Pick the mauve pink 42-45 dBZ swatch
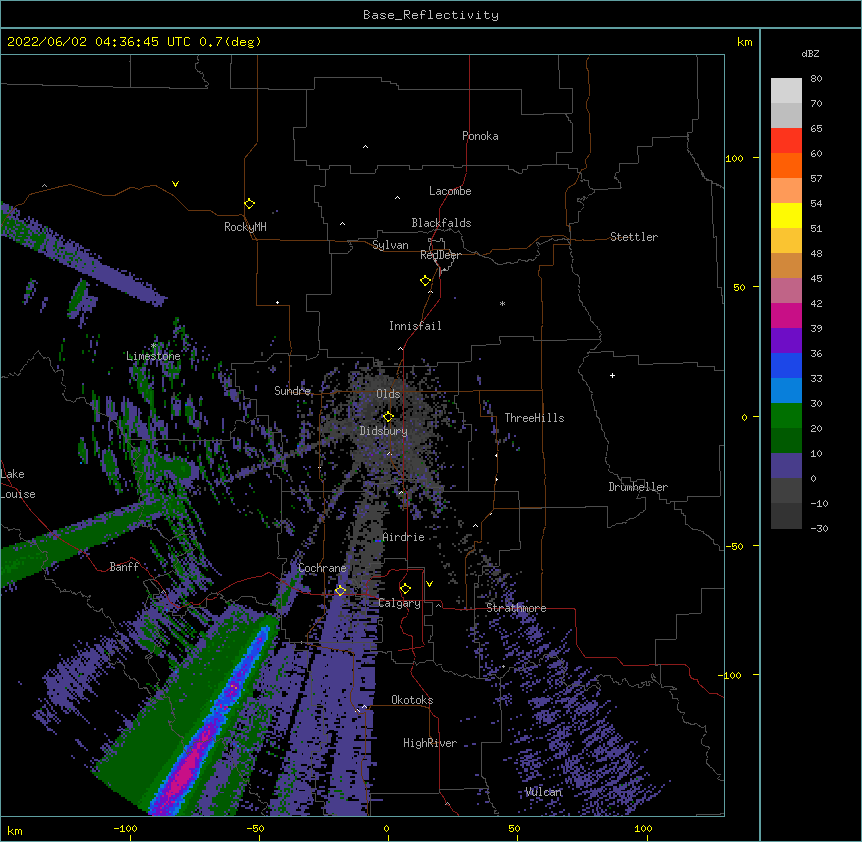 click(x=786, y=291)
